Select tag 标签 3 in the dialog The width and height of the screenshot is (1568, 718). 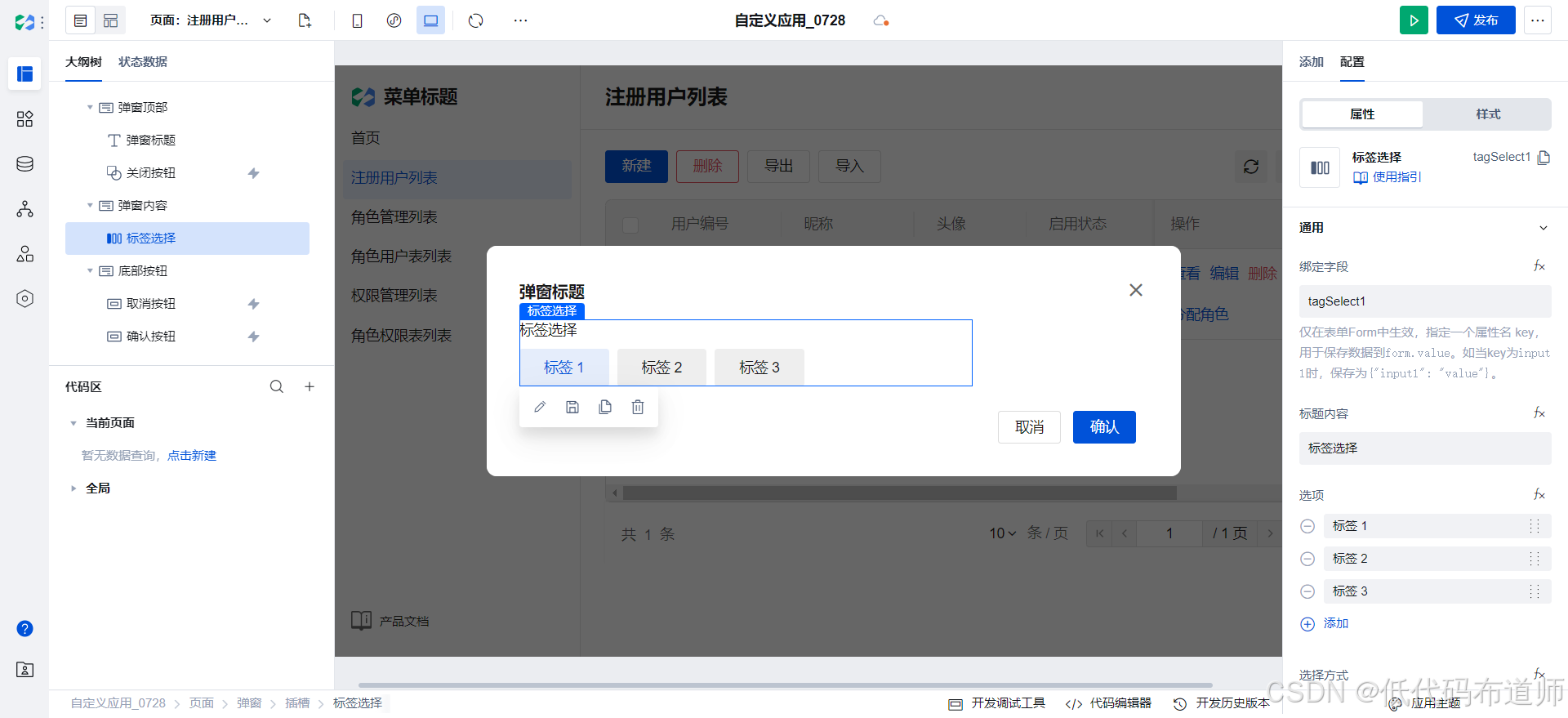[759, 367]
